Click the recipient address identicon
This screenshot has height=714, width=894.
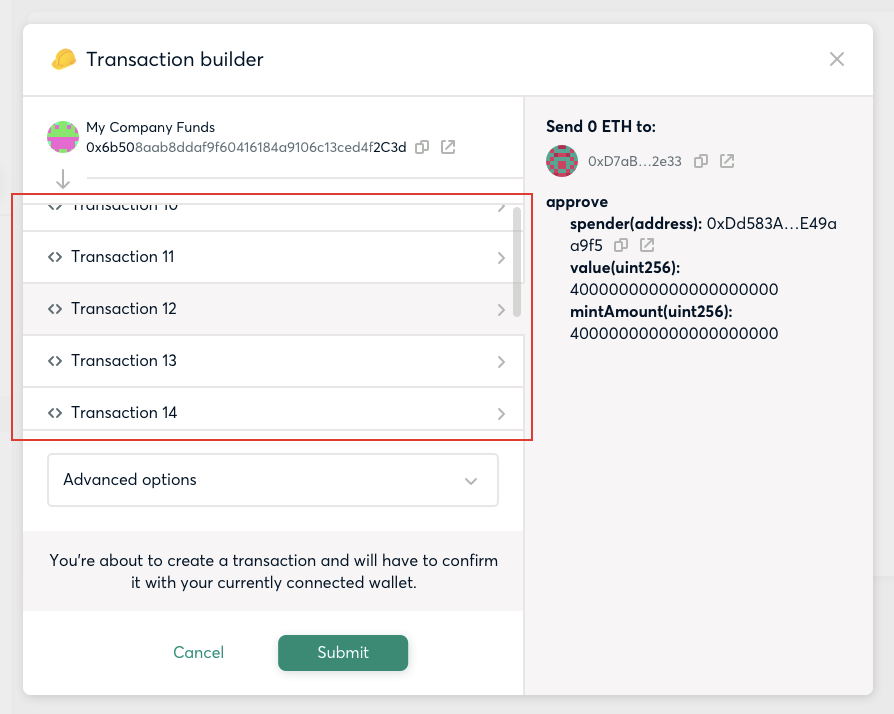point(562,161)
